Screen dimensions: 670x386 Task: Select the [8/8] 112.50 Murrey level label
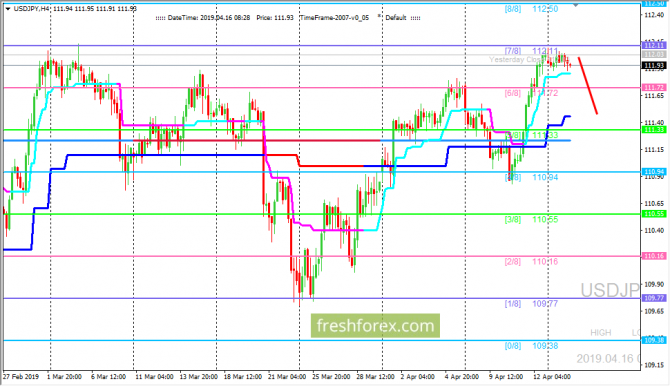point(531,9)
